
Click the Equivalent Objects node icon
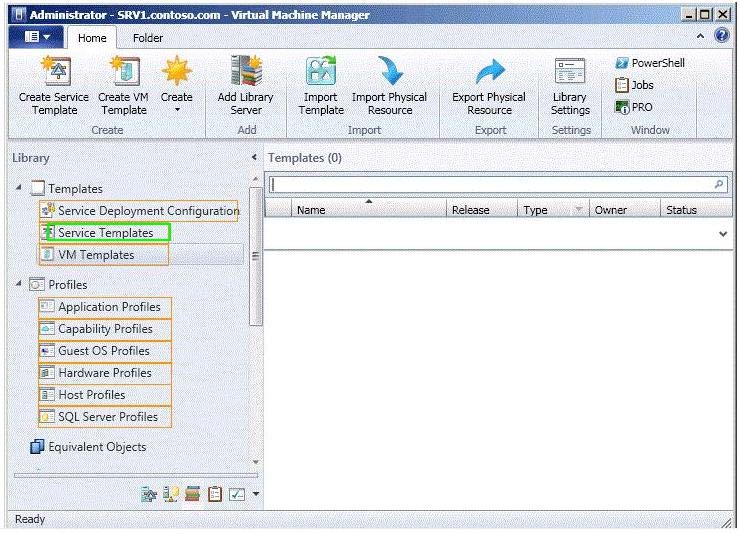click(x=37, y=447)
